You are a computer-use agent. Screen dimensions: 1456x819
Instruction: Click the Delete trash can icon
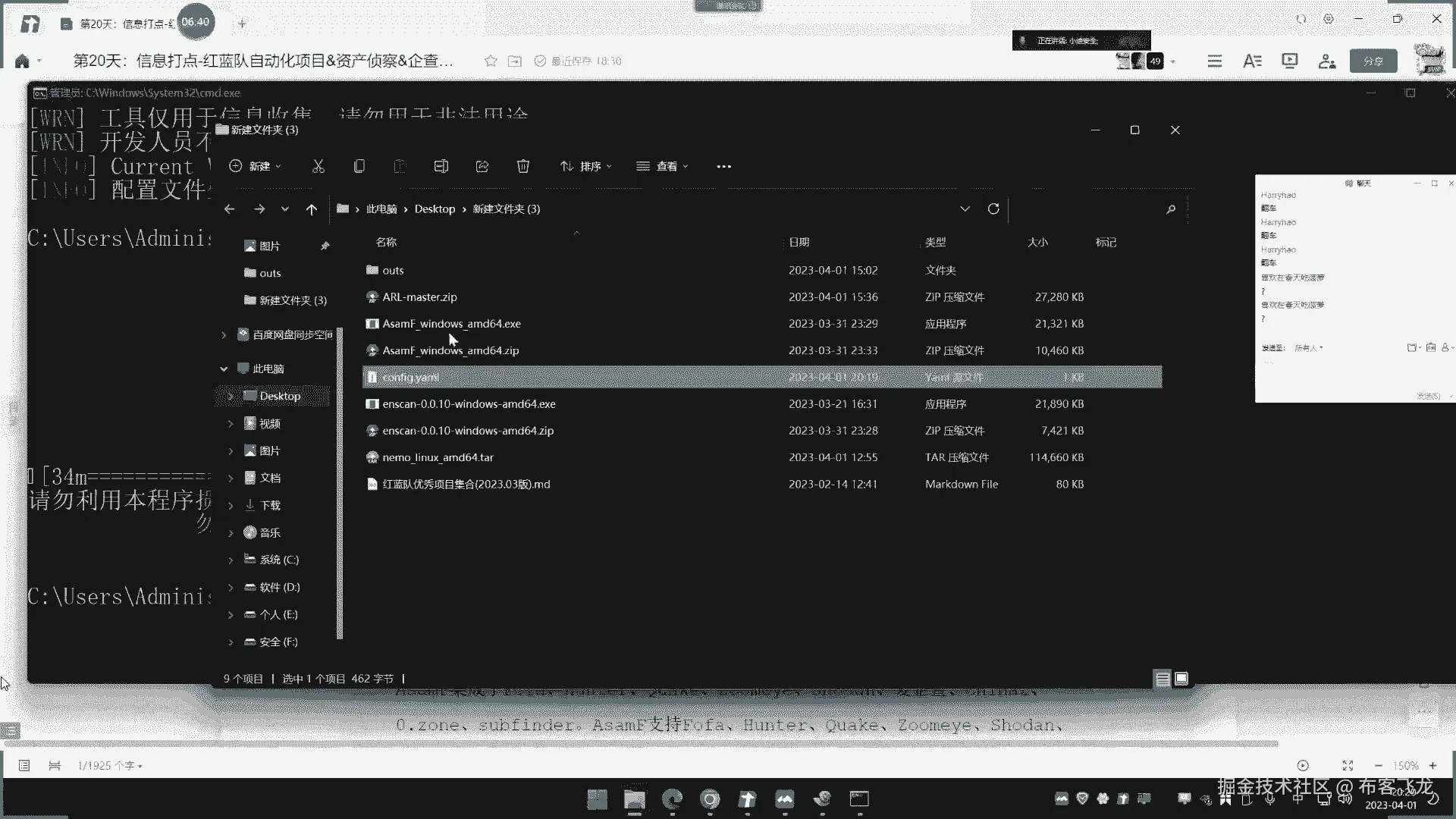pos(523,166)
